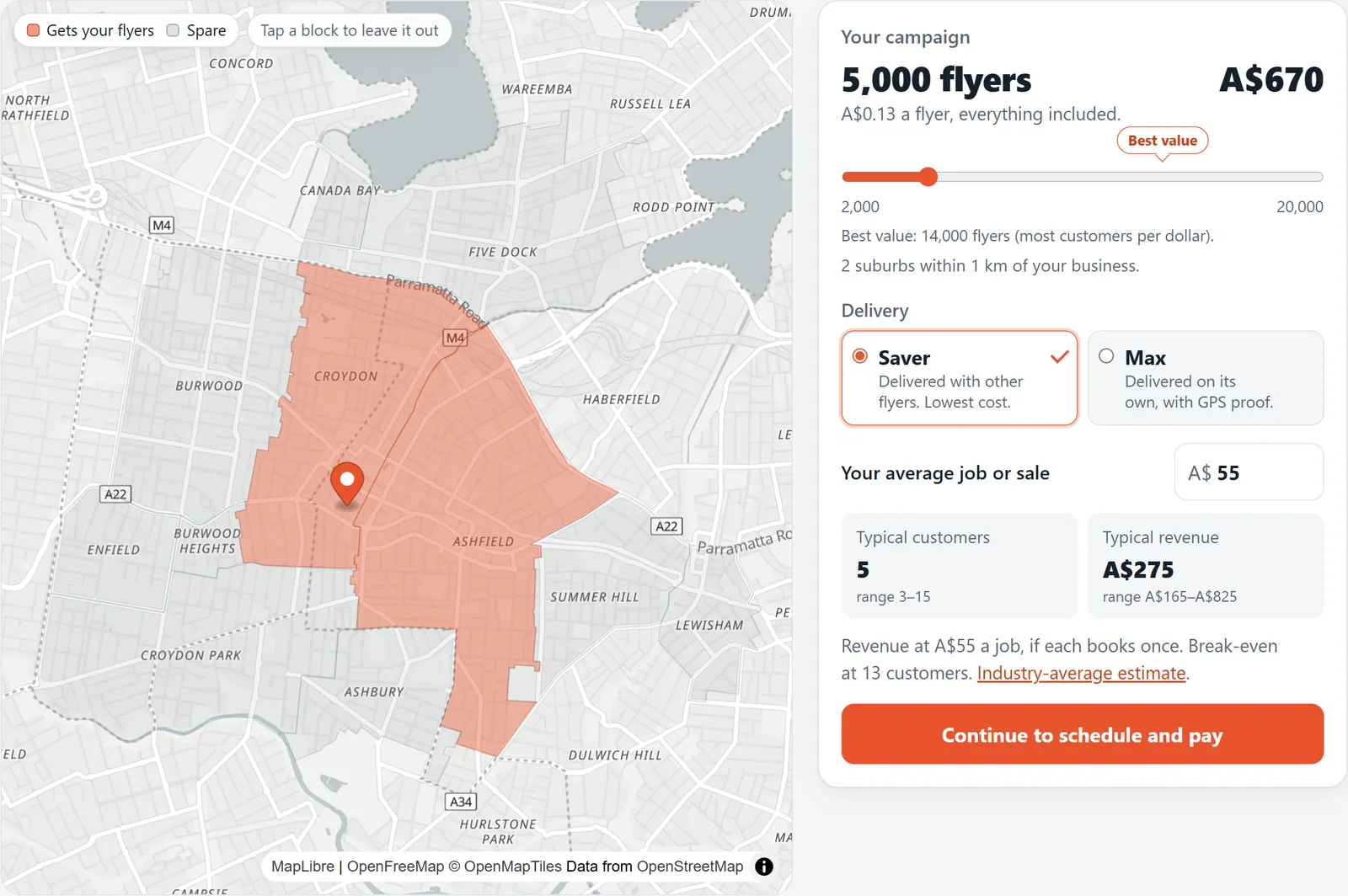Click the Burwood Heights label
The image size is (1348, 896).
[207, 541]
